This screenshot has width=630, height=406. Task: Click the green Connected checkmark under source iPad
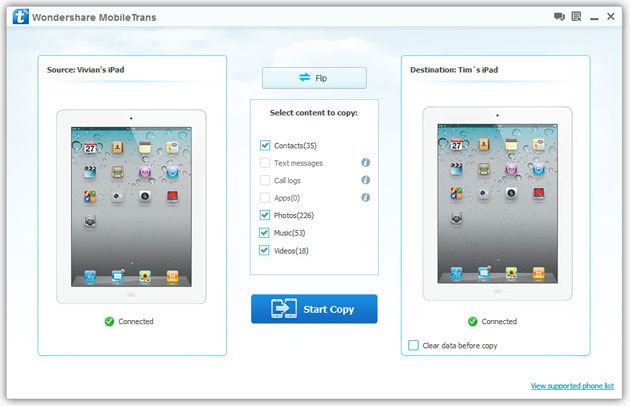pos(109,322)
